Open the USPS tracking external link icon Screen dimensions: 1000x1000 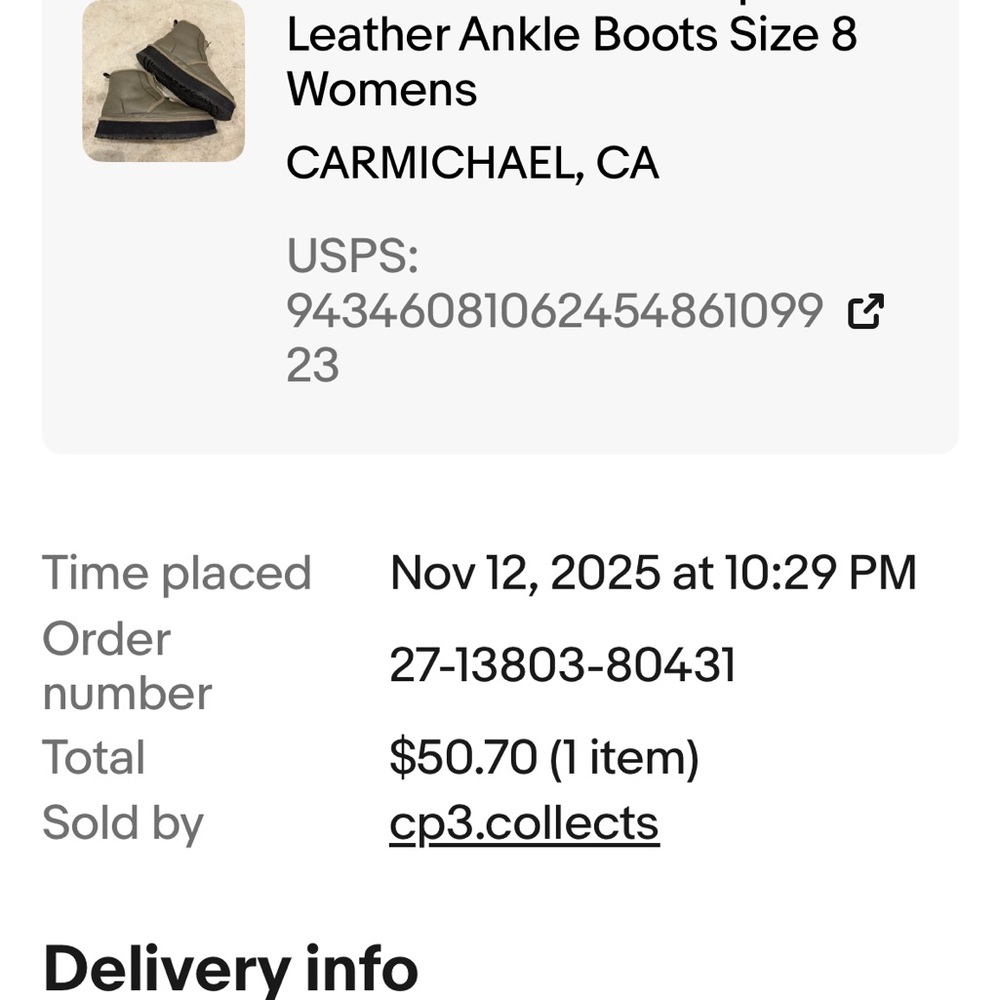coord(866,312)
